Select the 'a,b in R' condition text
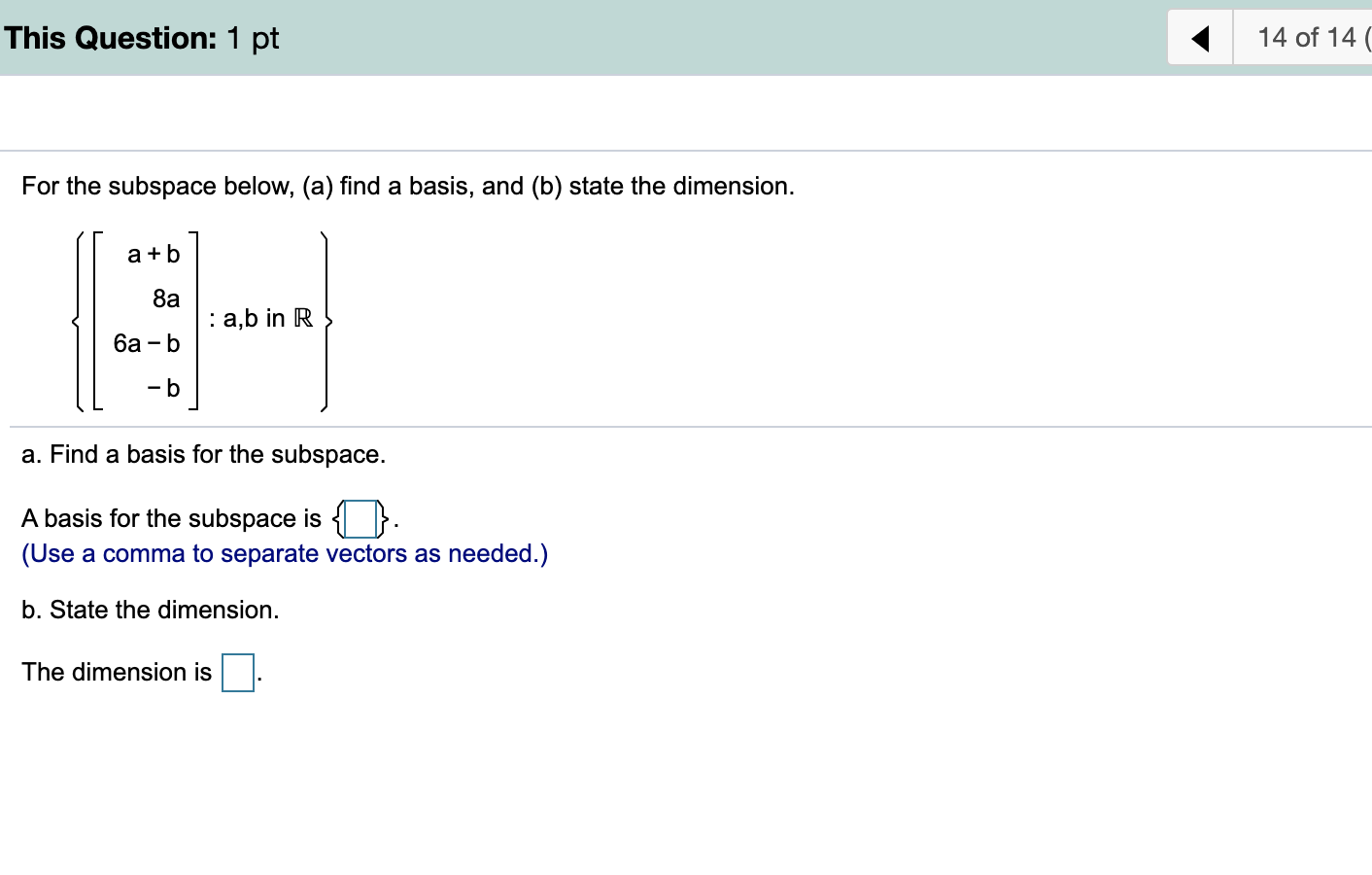Screen dimensions: 1372x875 pyautogui.click(x=261, y=318)
